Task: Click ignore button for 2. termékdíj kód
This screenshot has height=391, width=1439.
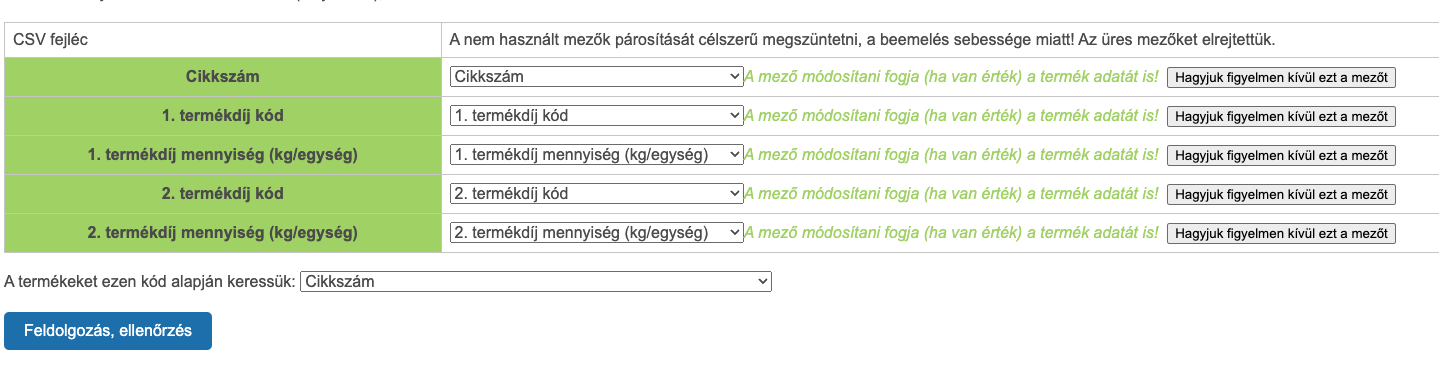Action: tap(1281, 194)
